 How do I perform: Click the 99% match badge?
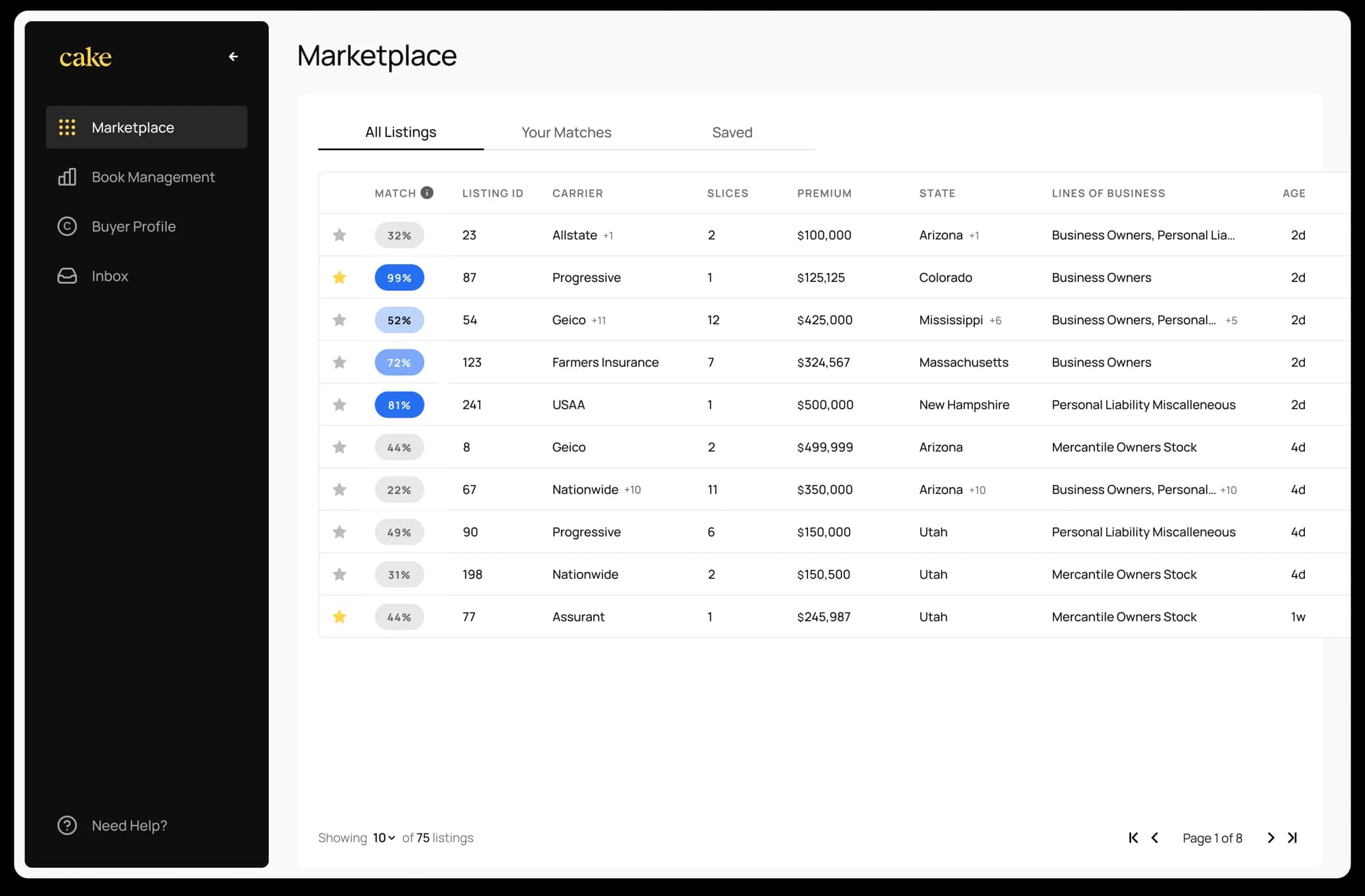[399, 278]
